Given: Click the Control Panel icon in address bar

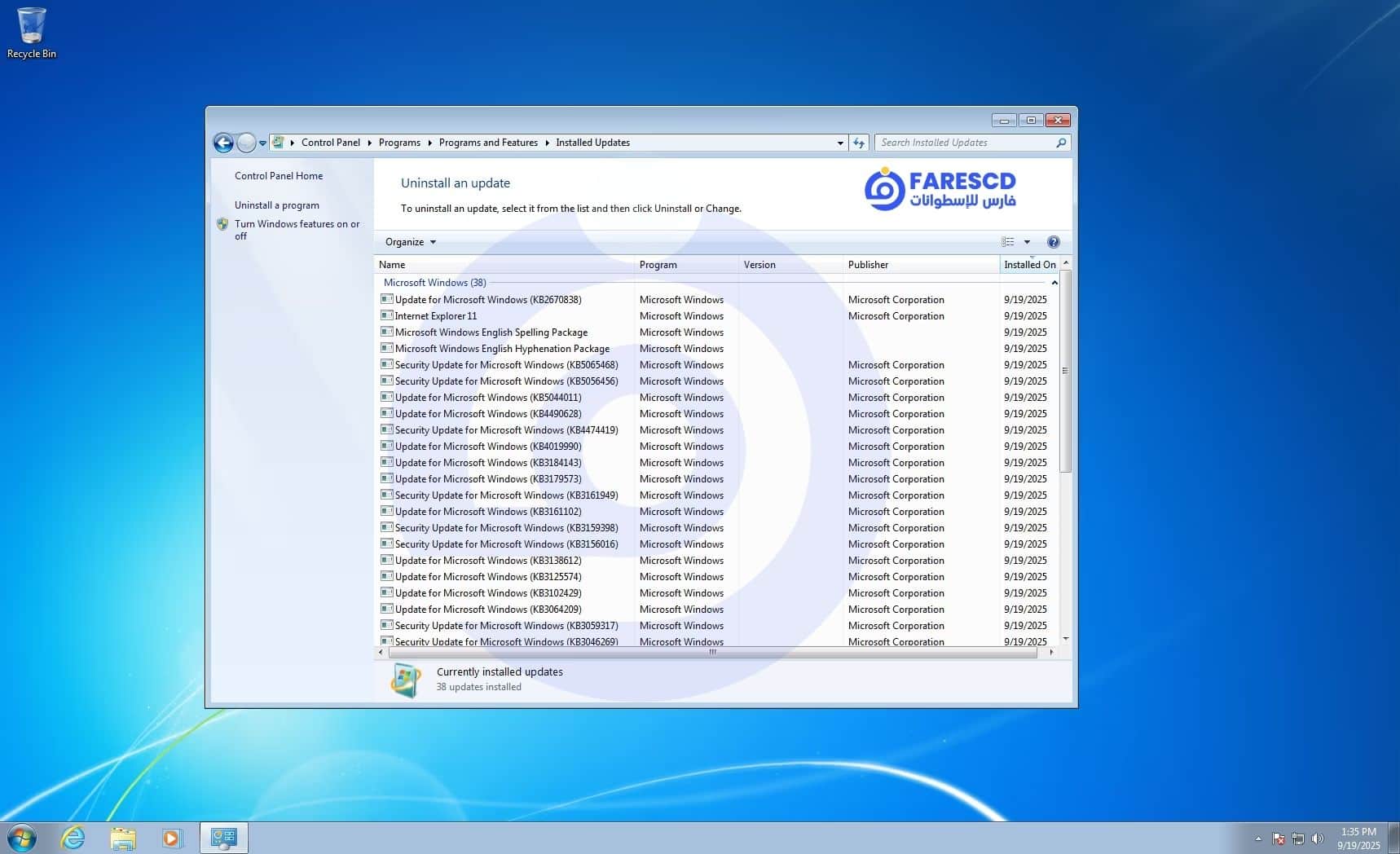Looking at the screenshot, I should tap(278, 142).
